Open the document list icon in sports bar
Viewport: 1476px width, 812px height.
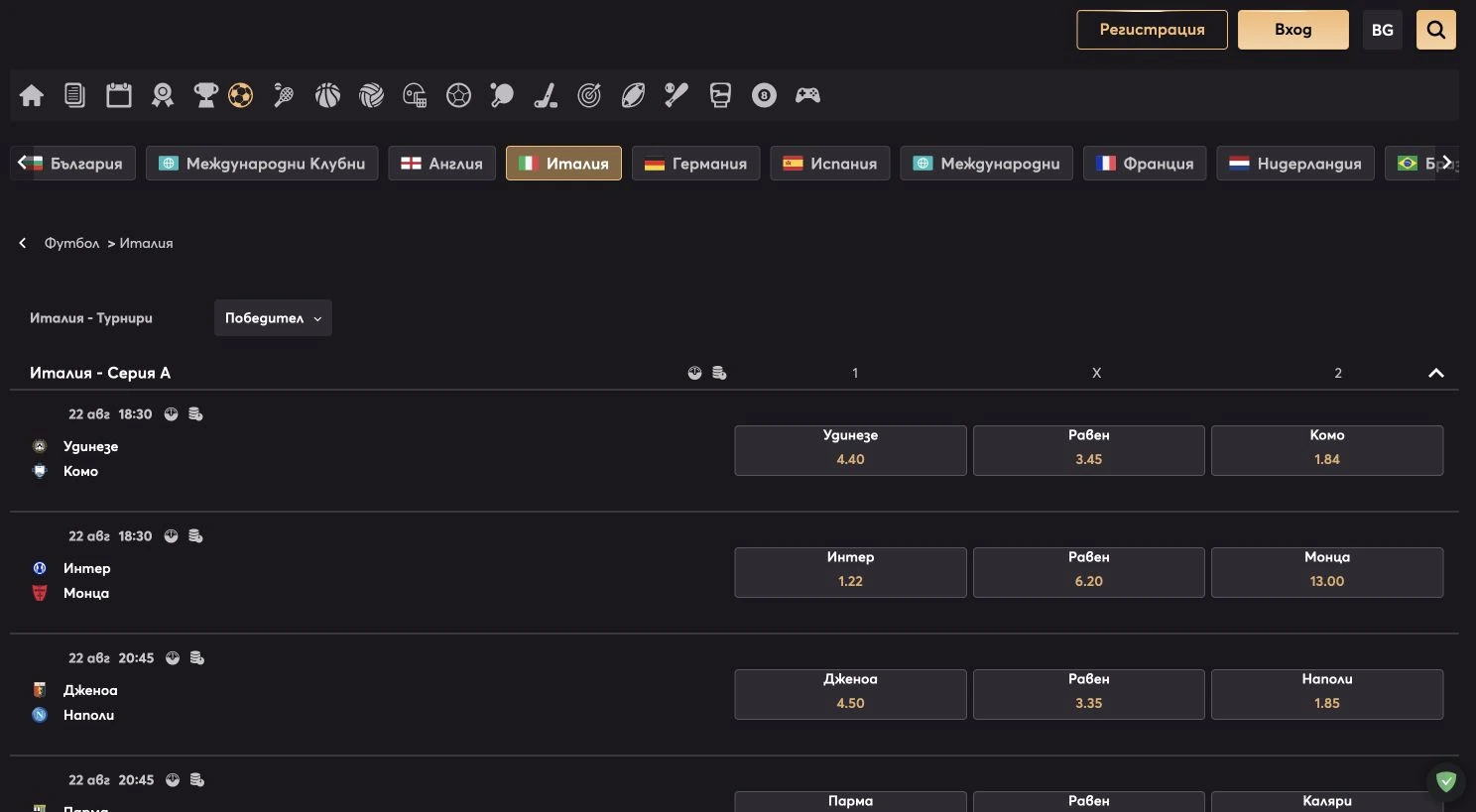[74, 95]
